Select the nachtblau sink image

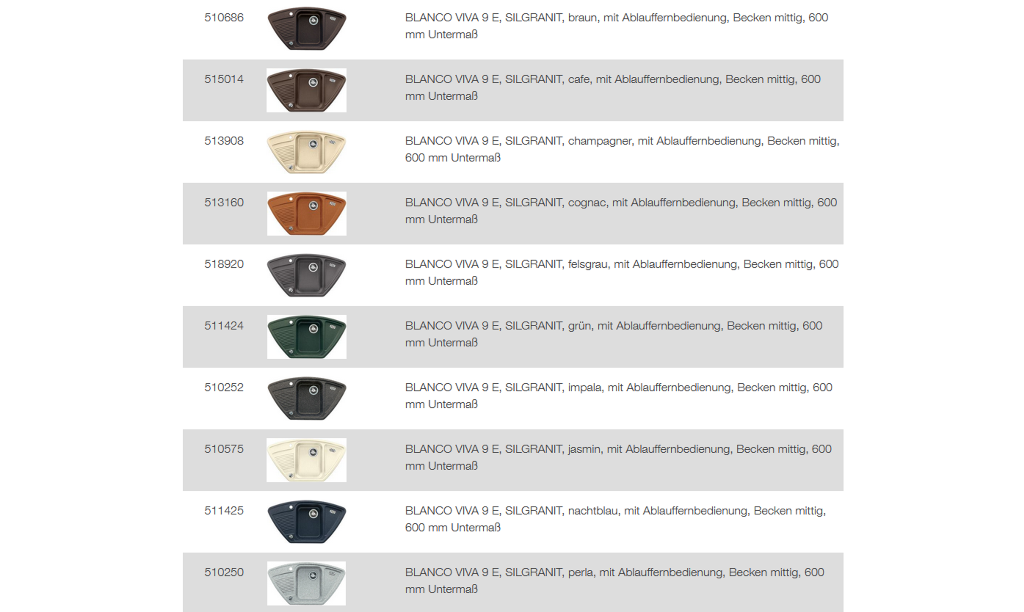pyautogui.click(x=306, y=522)
